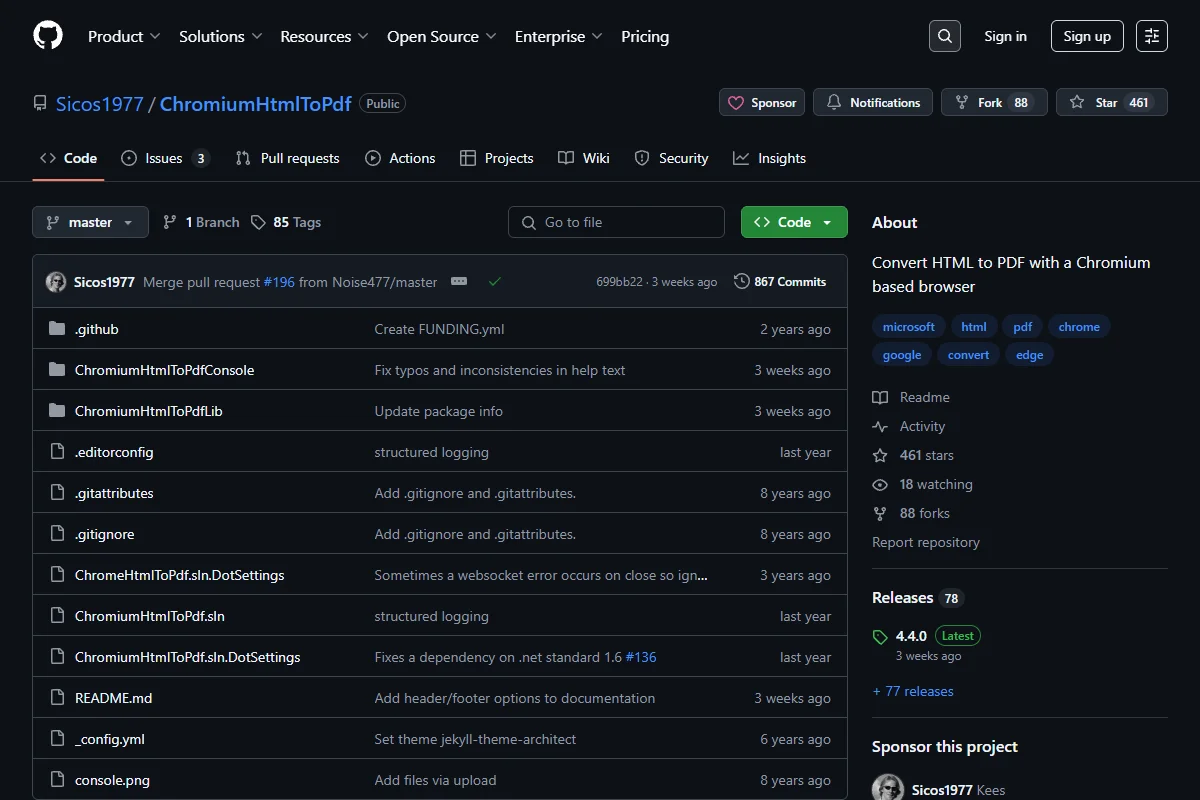Expand commit message ellipsis icon

pyautogui.click(x=459, y=282)
